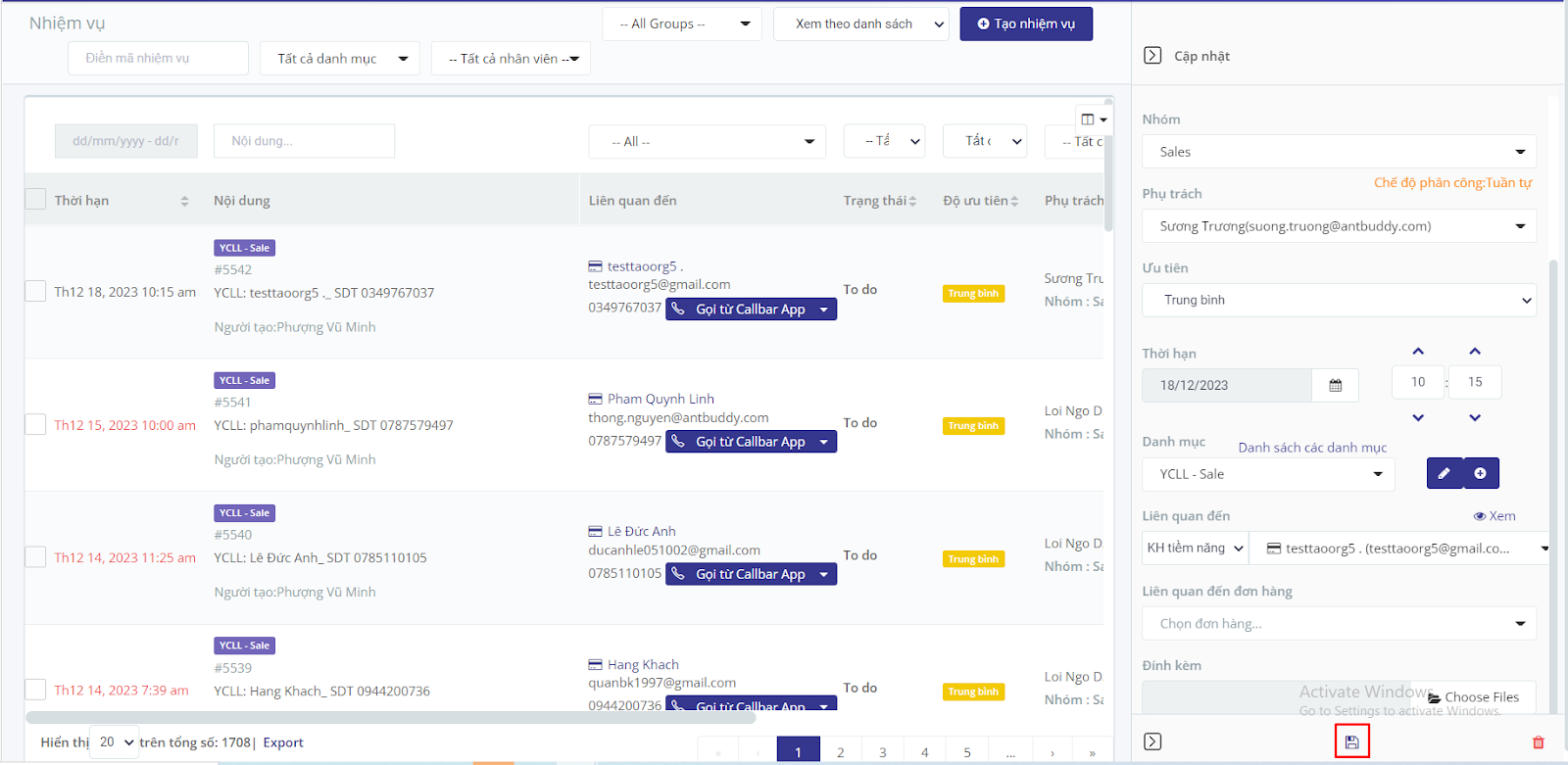Go to page 5
Image resolution: width=1568 pixels, height=765 pixels.
pyautogui.click(x=967, y=752)
